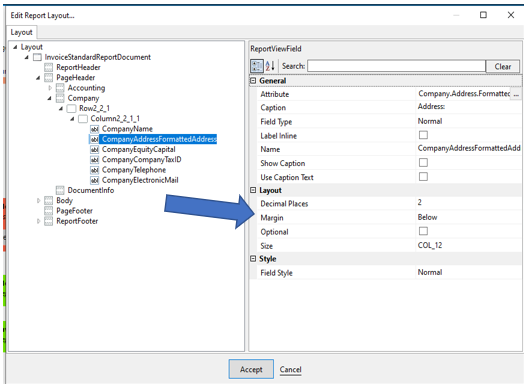Click the Body section icon

point(49,201)
